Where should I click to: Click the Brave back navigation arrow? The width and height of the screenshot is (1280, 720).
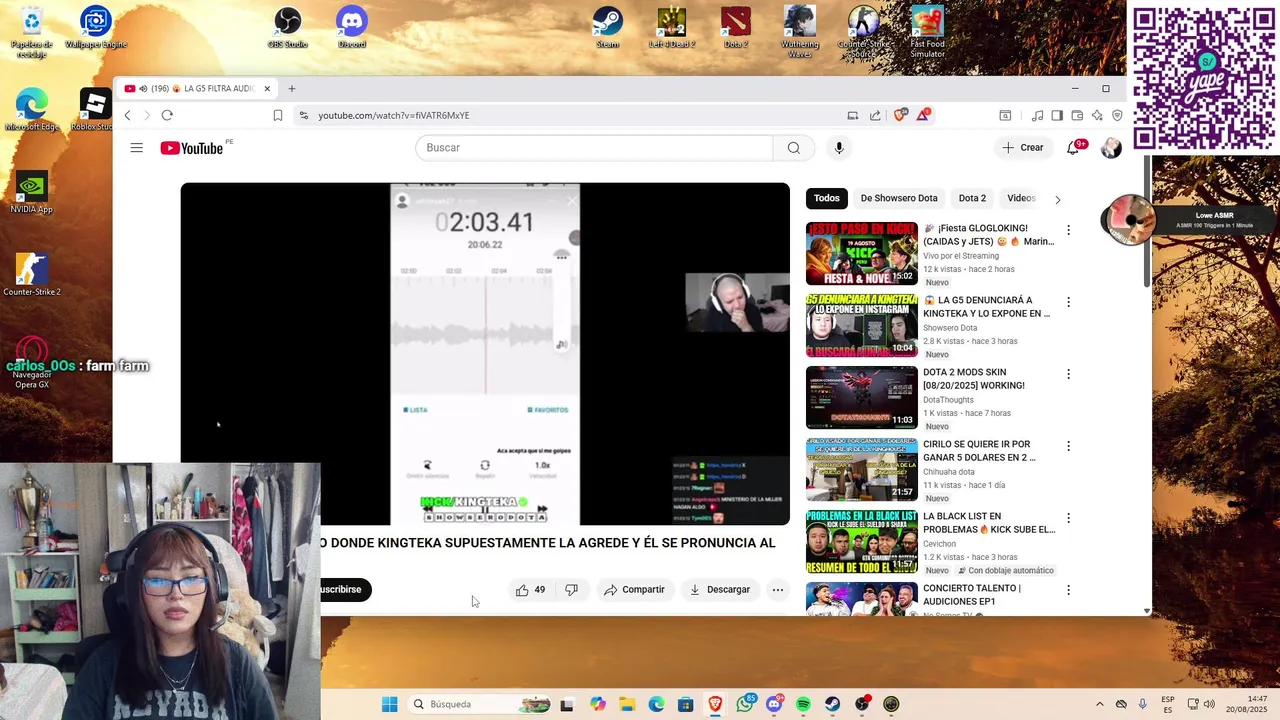click(127, 116)
